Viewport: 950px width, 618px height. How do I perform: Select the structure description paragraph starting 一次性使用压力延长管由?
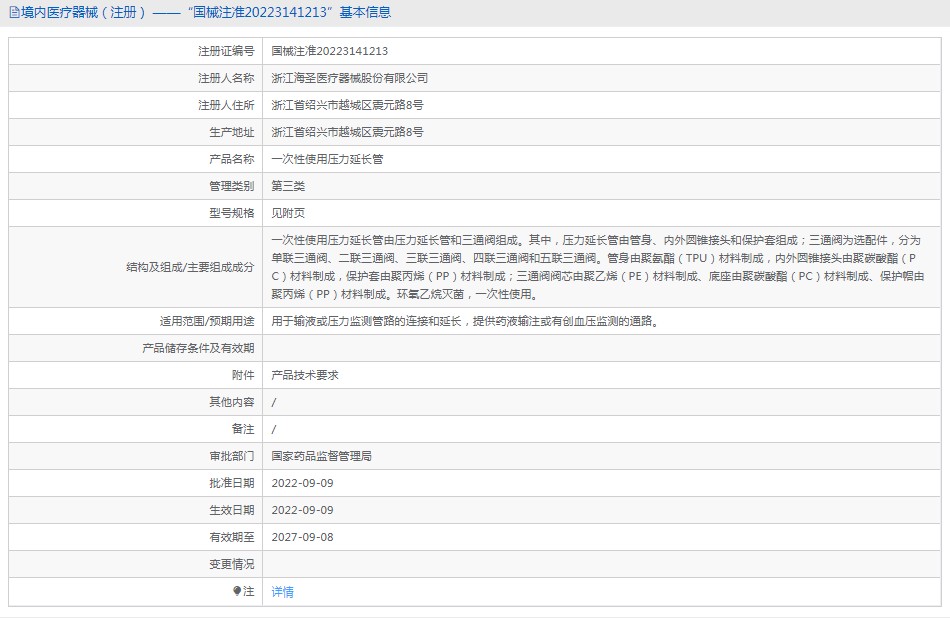tap(598, 267)
